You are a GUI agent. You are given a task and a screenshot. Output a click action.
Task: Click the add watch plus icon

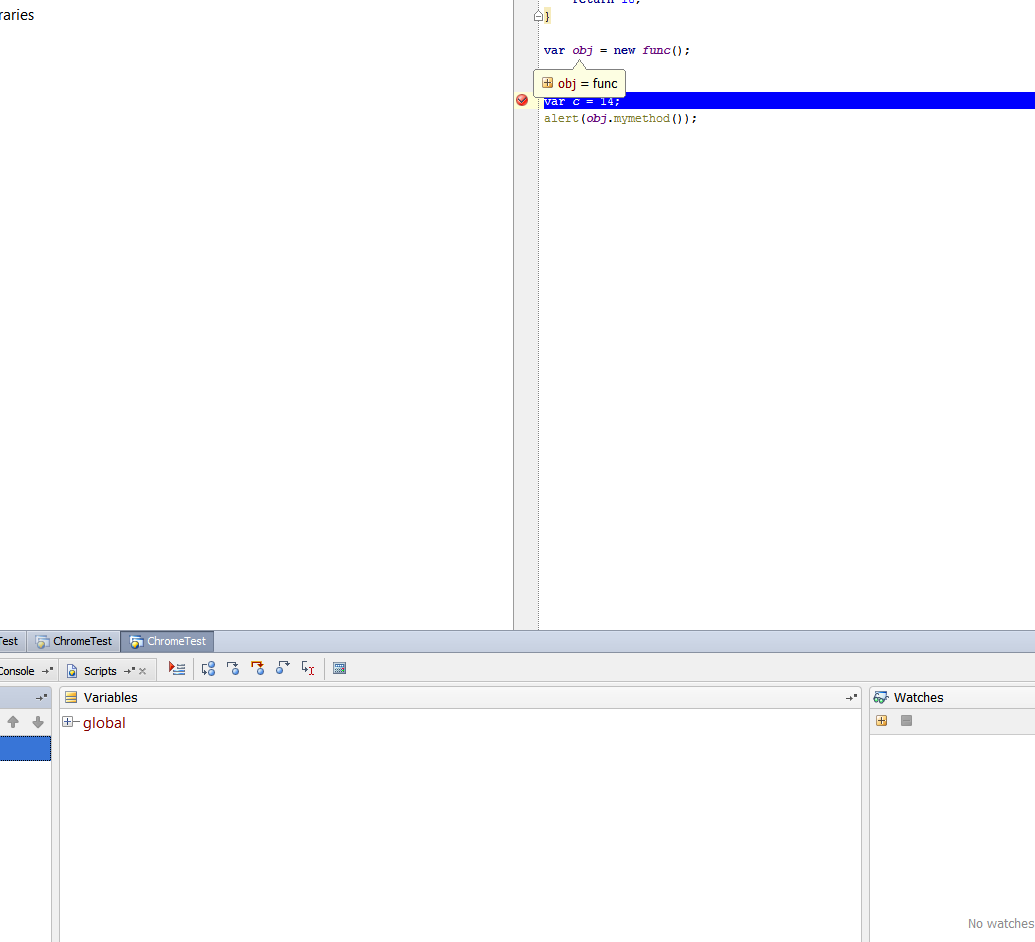tap(882, 721)
